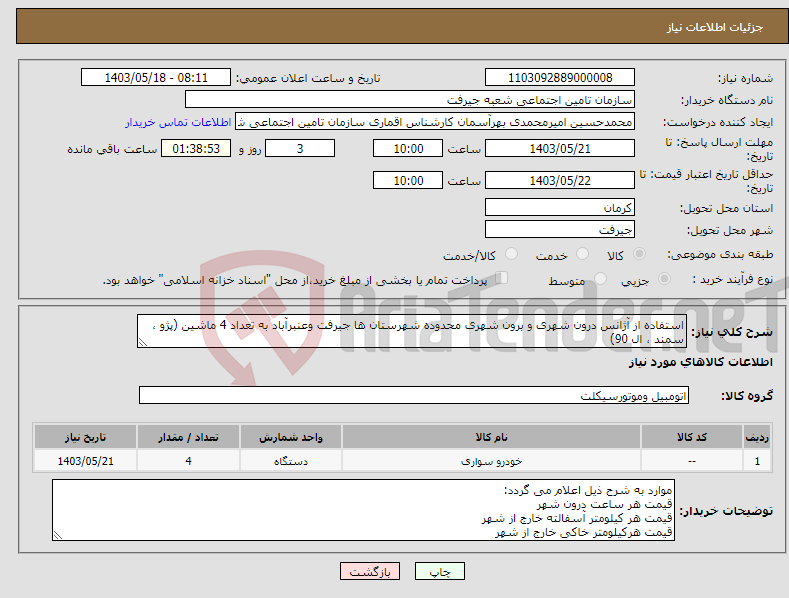Open the اطلاعات تماس خریدار link
The height and width of the screenshot is (598, 789).
[178, 122]
